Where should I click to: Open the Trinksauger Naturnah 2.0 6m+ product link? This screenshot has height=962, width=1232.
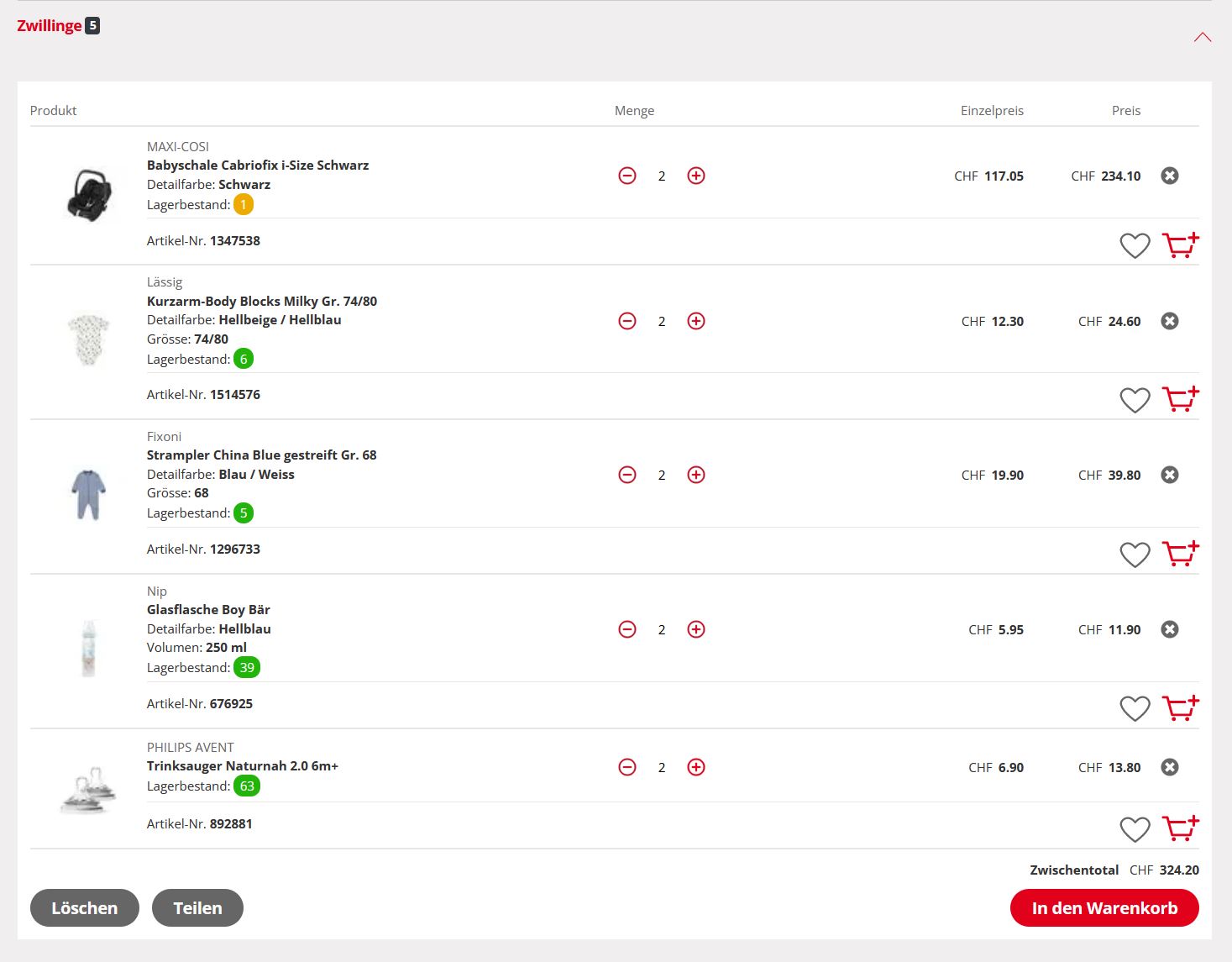coord(243,766)
